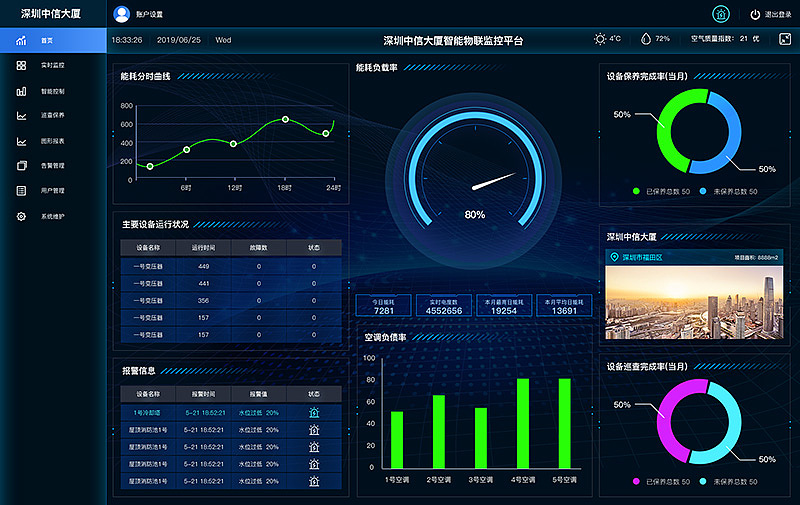Click the bar-column icon beside 智能控制

click(21, 91)
